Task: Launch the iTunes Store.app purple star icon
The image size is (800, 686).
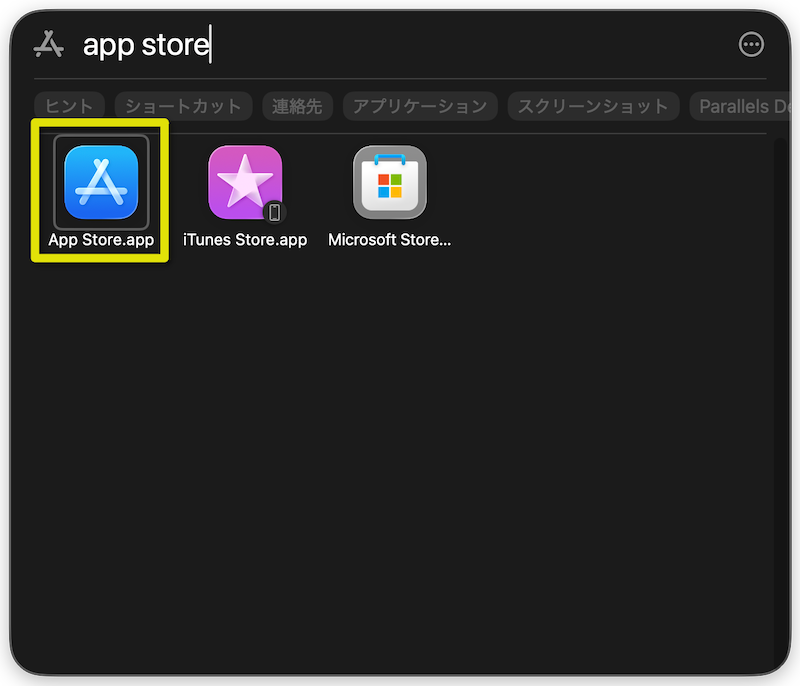Action: point(245,183)
